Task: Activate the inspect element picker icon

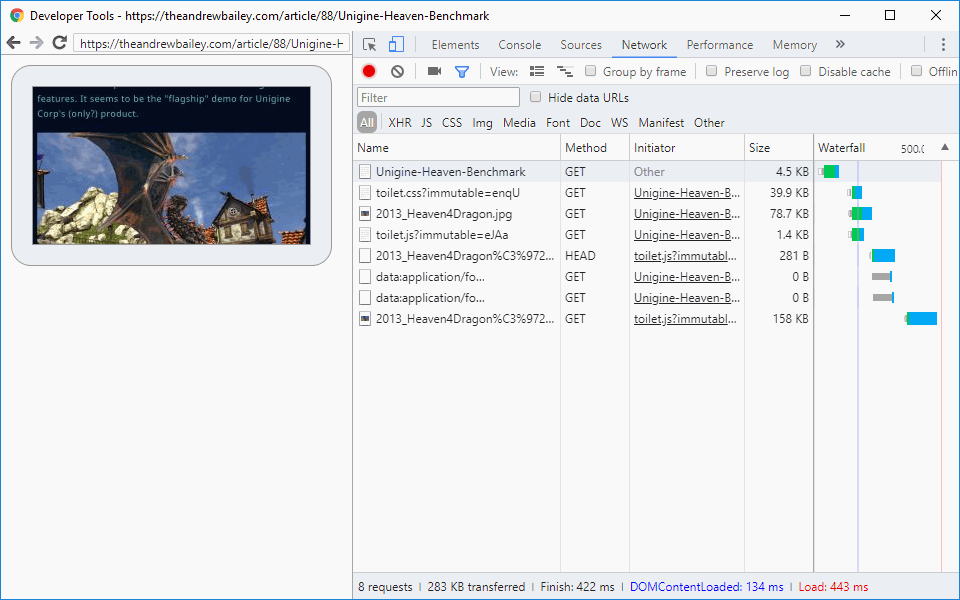Action: coord(369,45)
